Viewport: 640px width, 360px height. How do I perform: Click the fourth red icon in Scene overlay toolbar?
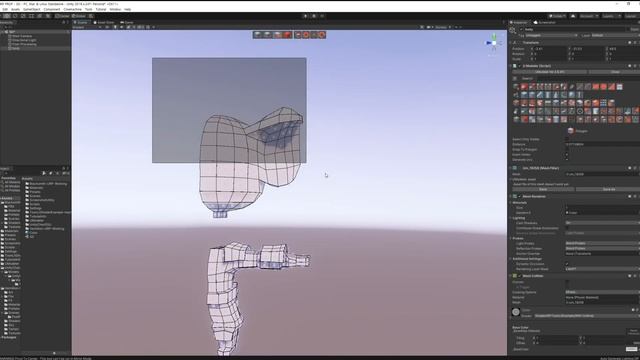pyautogui.click(x=288, y=35)
